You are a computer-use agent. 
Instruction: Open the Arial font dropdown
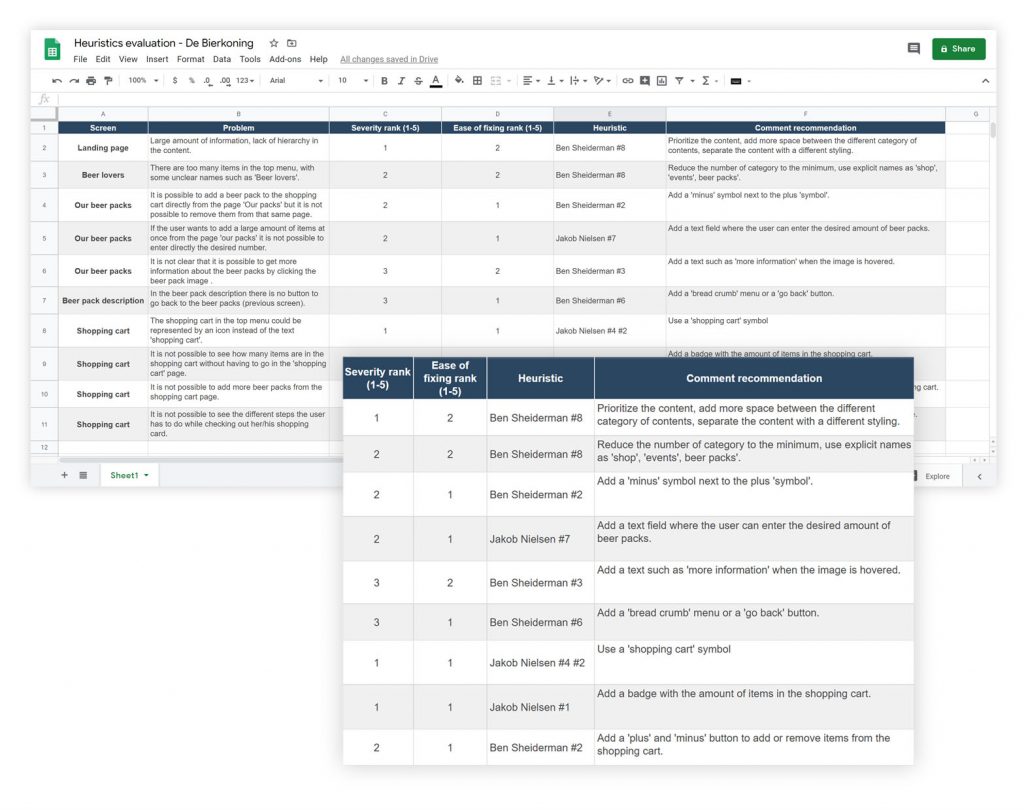(x=296, y=81)
